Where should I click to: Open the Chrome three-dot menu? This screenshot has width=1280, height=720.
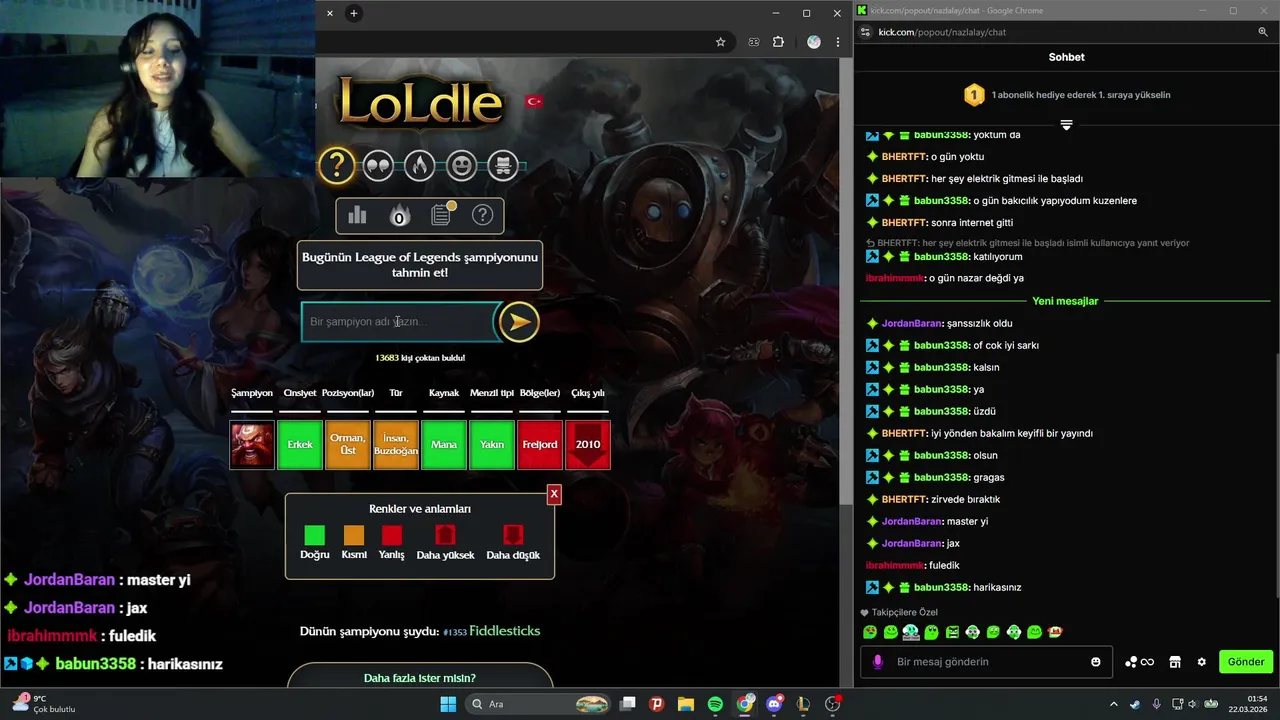pos(838,42)
